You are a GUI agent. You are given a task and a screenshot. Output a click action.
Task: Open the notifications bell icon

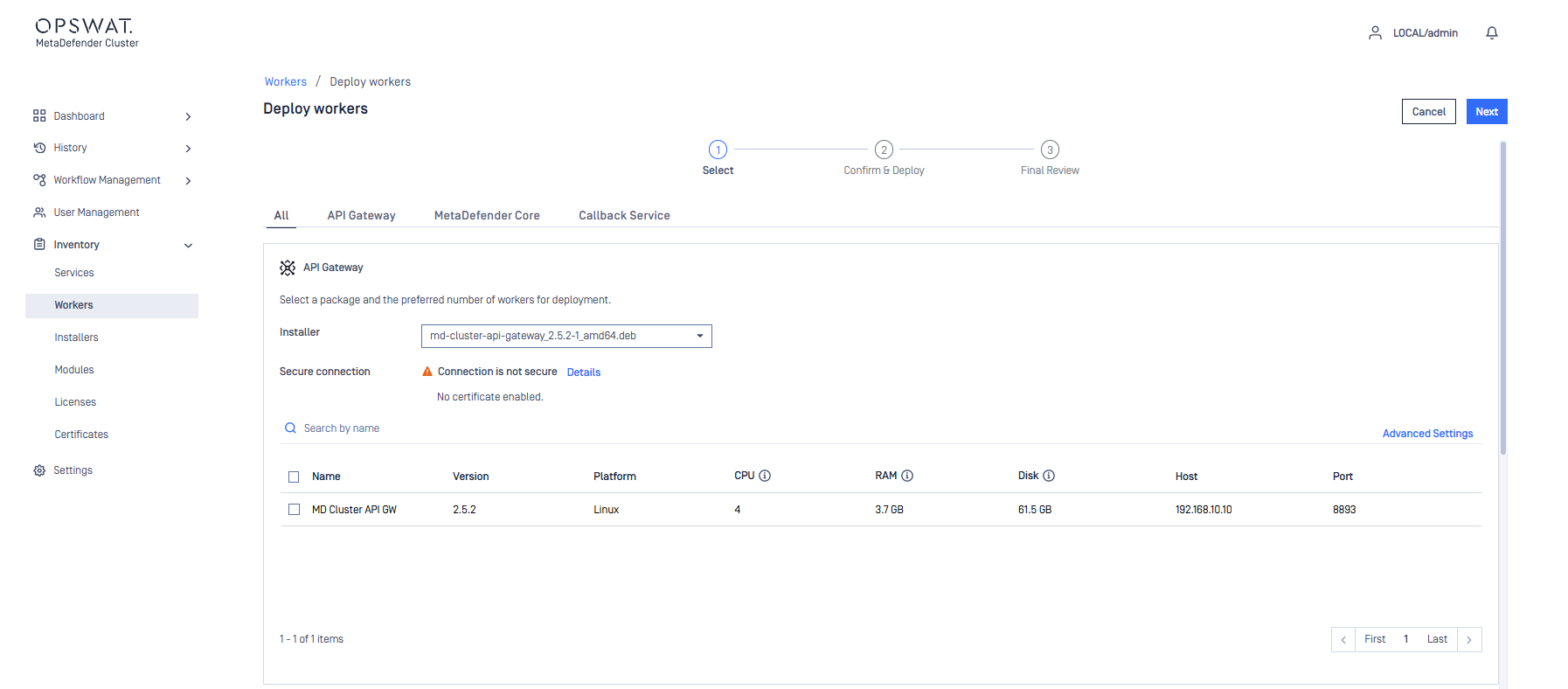(1491, 33)
